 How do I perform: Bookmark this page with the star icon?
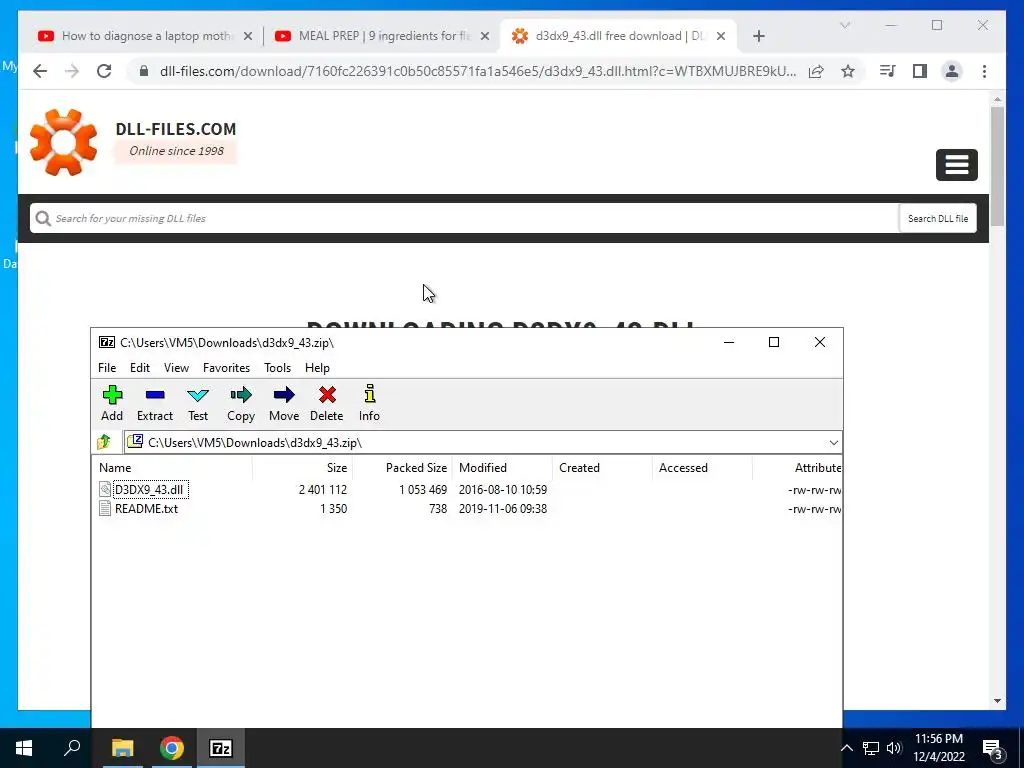(848, 71)
